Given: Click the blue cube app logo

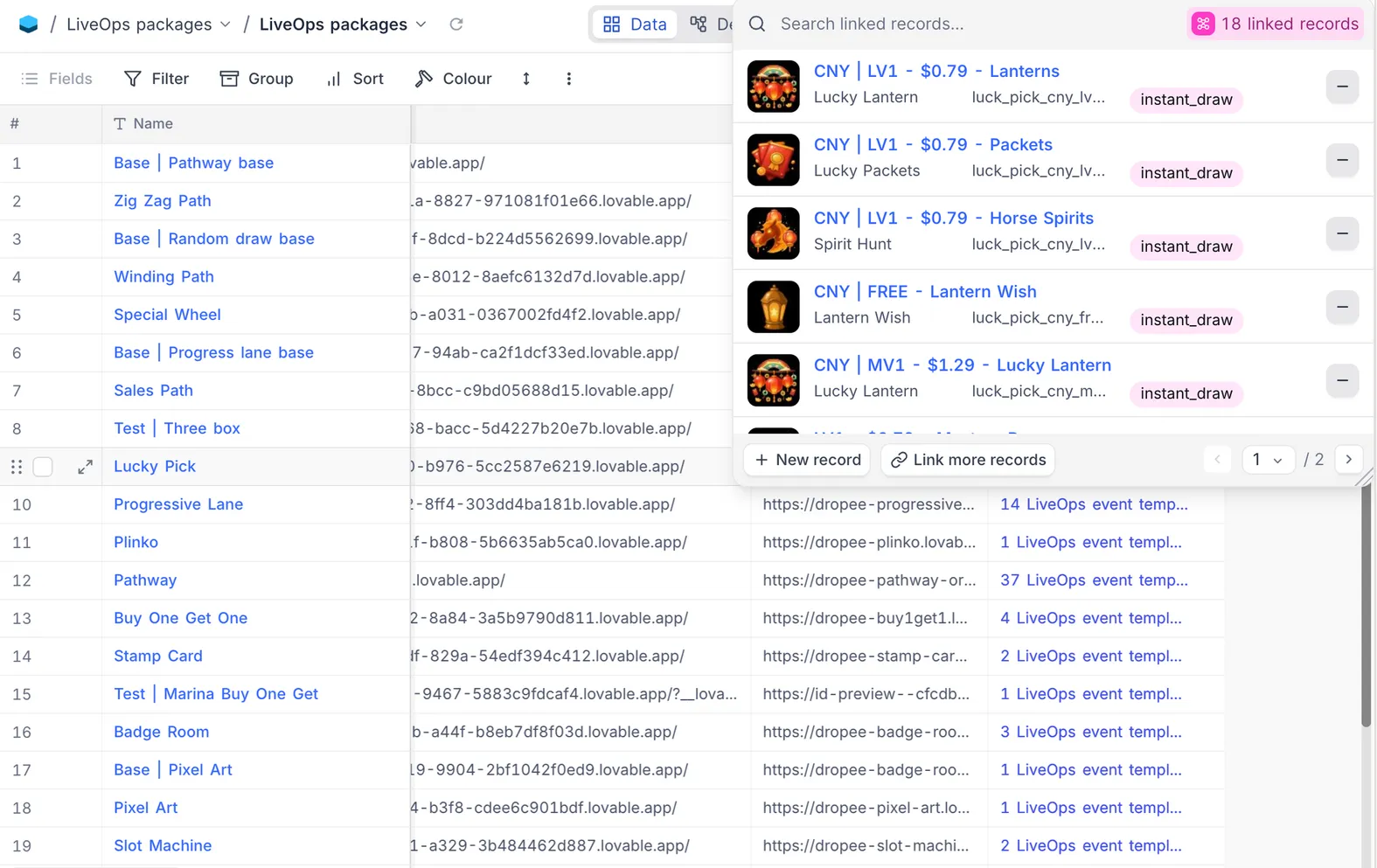Looking at the screenshot, I should 28,24.
